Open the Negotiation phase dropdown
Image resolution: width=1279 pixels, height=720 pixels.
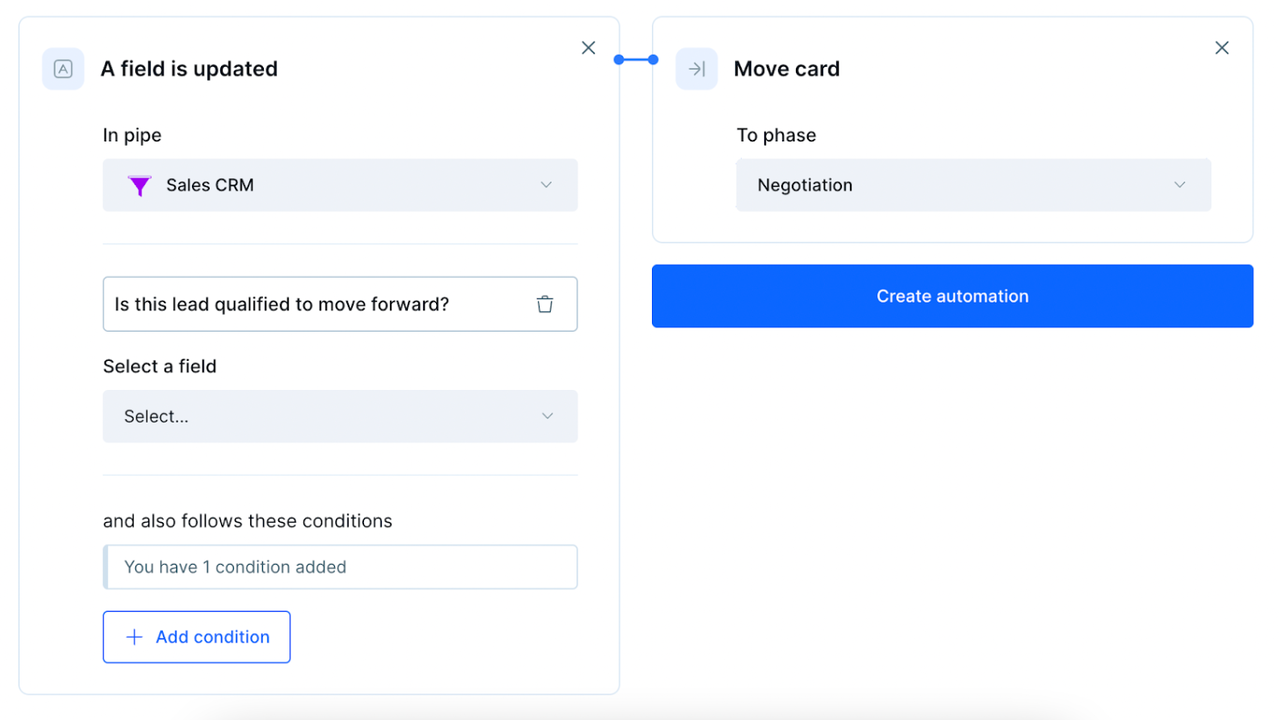click(x=973, y=185)
